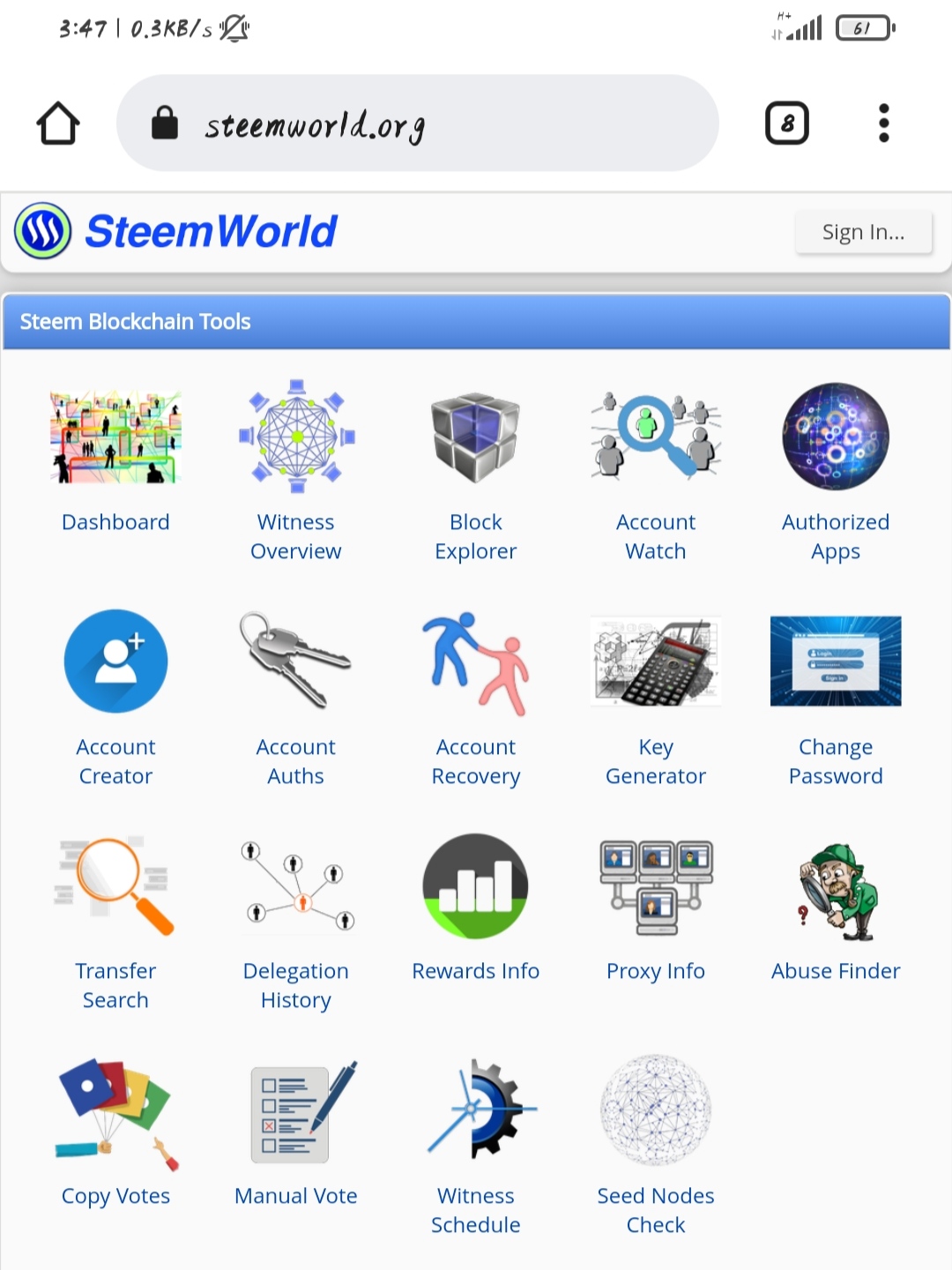Click the Manual Vote text link
The width and height of the screenshot is (952, 1270).
[x=296, y=1196]
